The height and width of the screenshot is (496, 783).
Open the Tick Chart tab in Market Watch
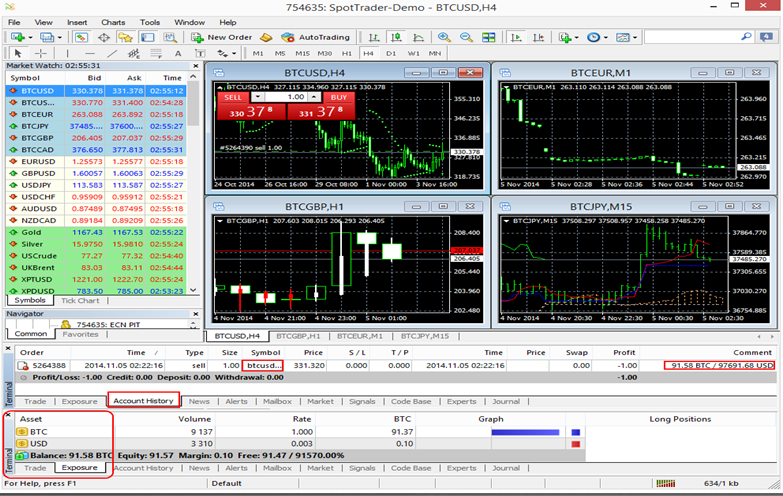[80, 300]
